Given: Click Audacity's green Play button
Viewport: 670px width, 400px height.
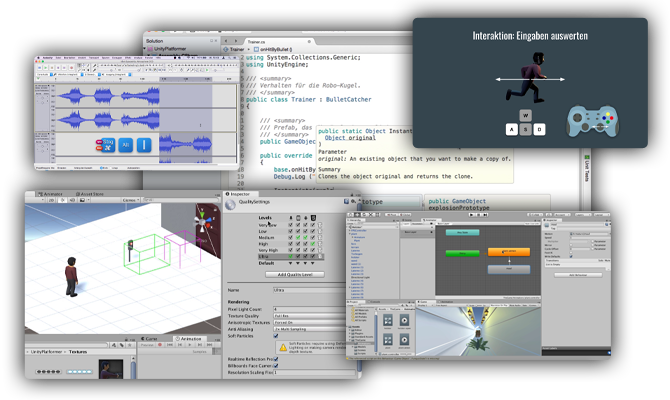Looking at the screenshot, I should click(46, 68).
